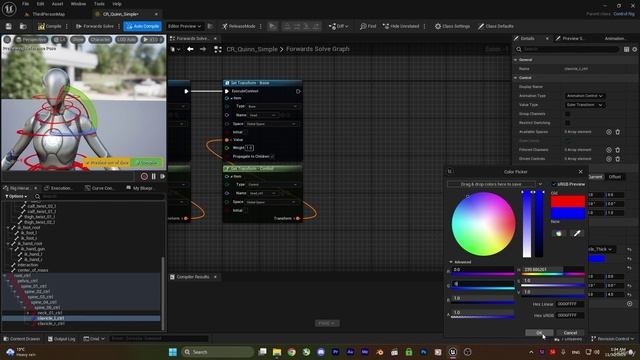This screenshot has width=640, height=360.
Task: Click the blue New color swatch
Action: tap(567, 213)
